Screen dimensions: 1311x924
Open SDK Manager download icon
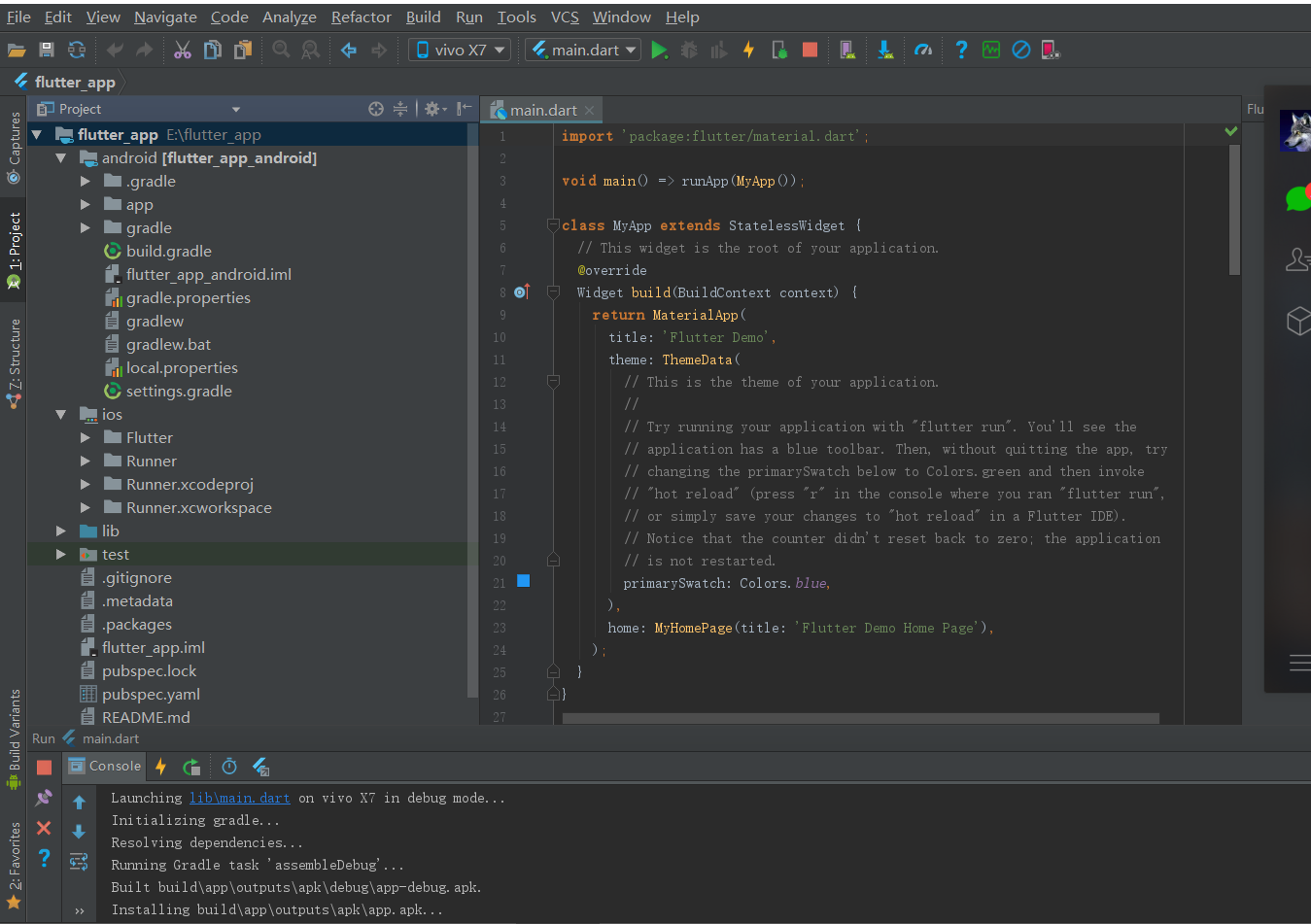tap(885, 50)
